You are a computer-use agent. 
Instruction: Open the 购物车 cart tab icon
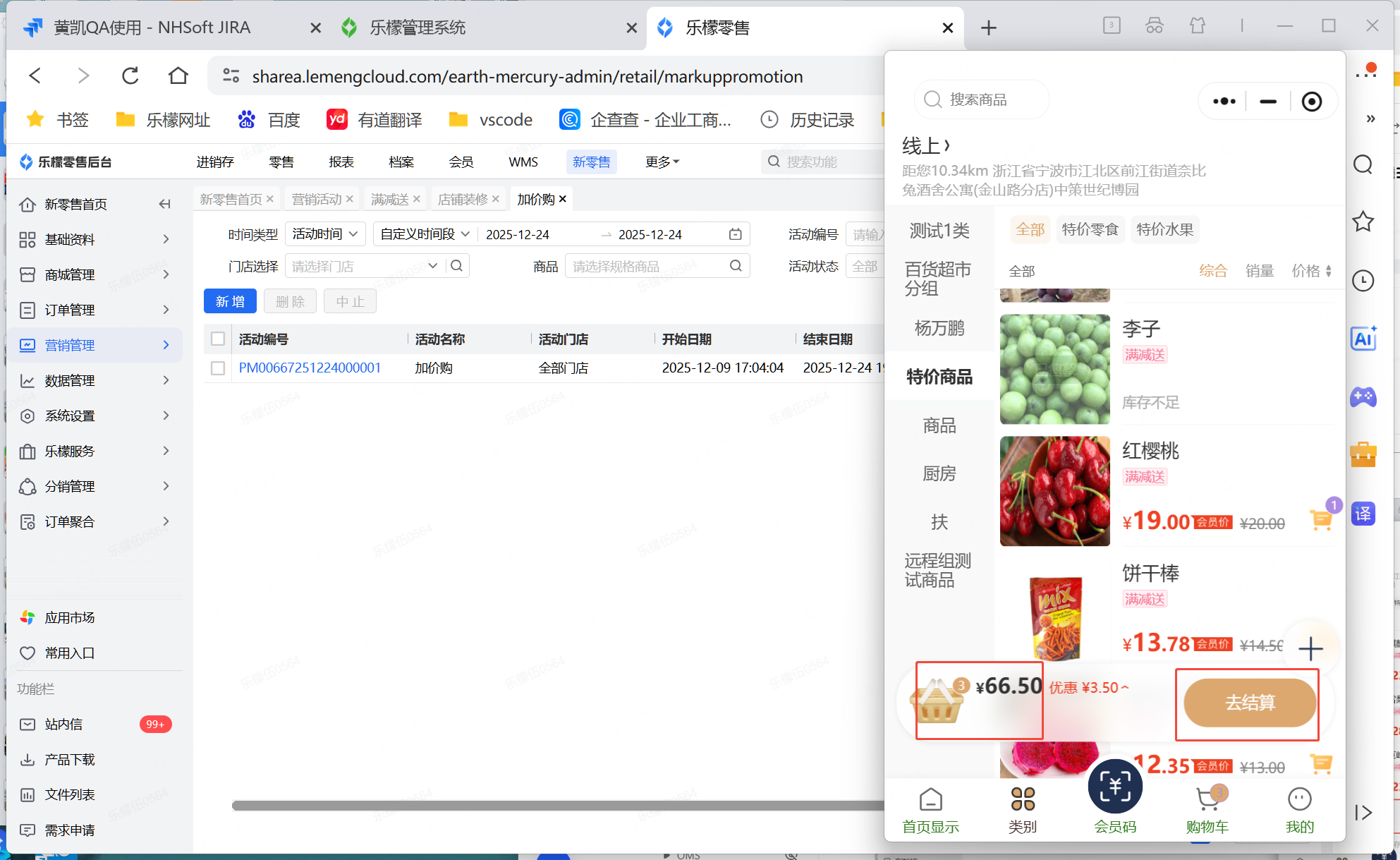click(1207, 800)
